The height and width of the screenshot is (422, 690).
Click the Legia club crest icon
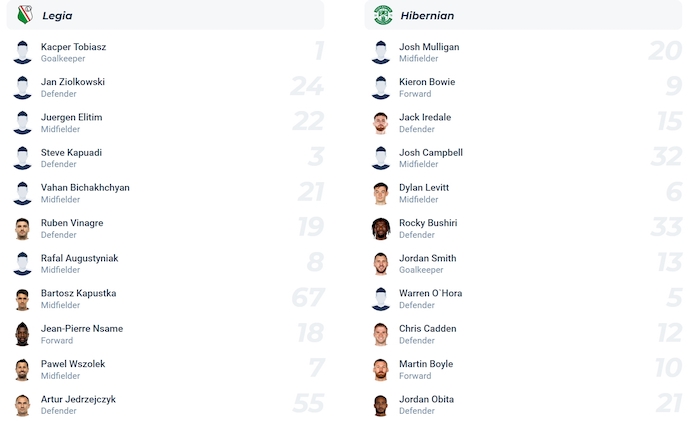coord(25,15)
